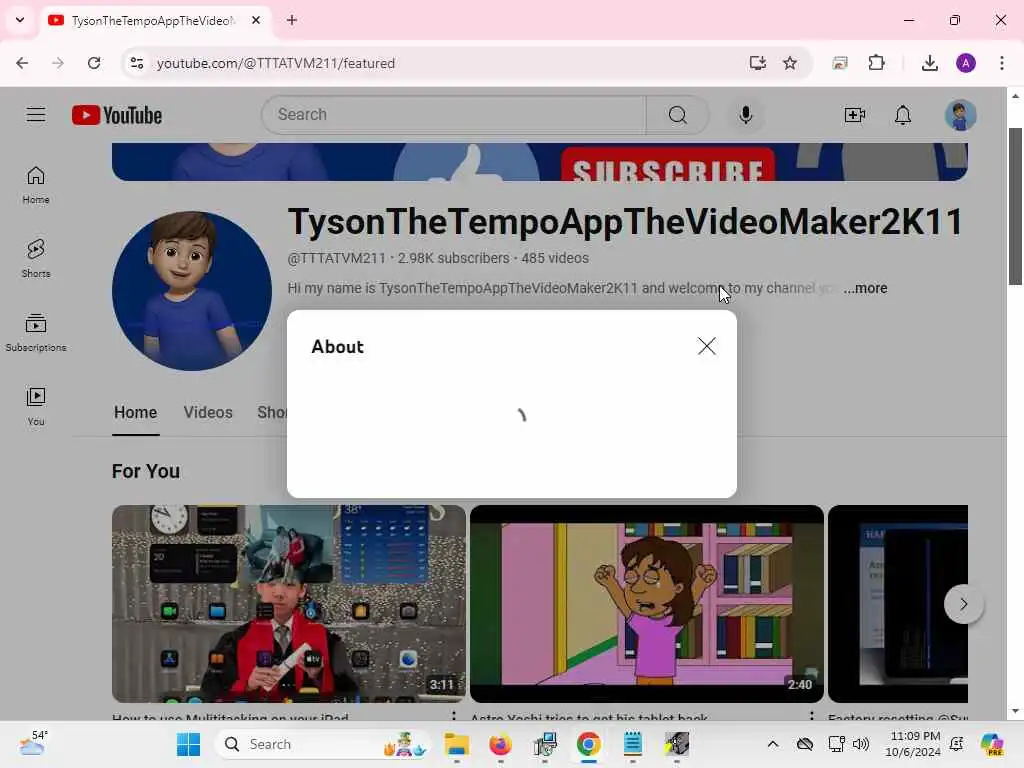Open Shorts in the sidebar
Screen dimensions: 1024x768
[x=36, y=259]
